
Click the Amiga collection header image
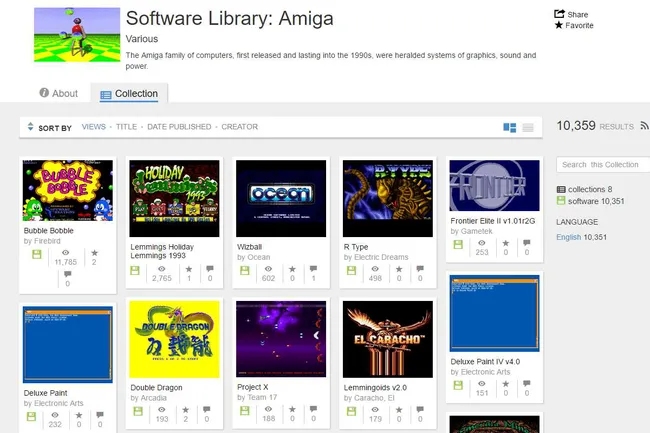pos(77,35)
